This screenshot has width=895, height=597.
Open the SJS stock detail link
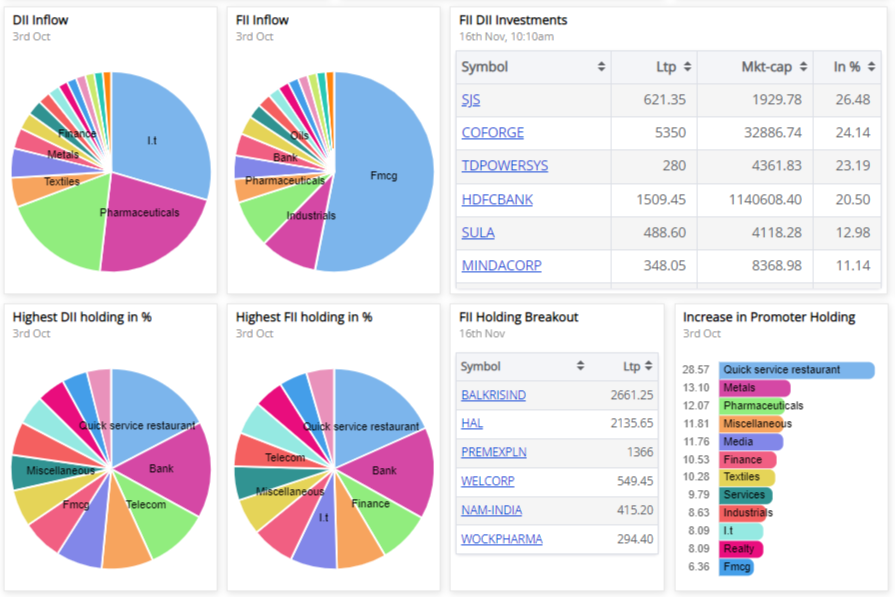(470, 99)
